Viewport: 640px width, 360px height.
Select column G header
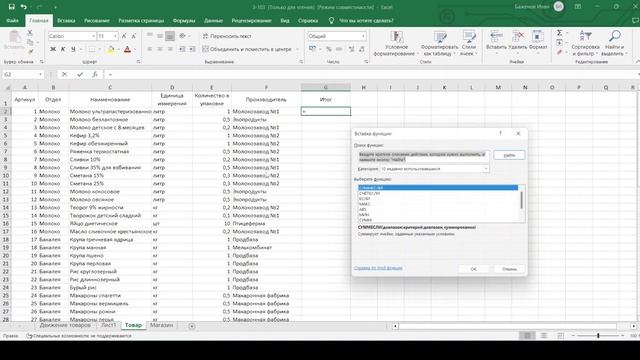click(x=326, y=87)
